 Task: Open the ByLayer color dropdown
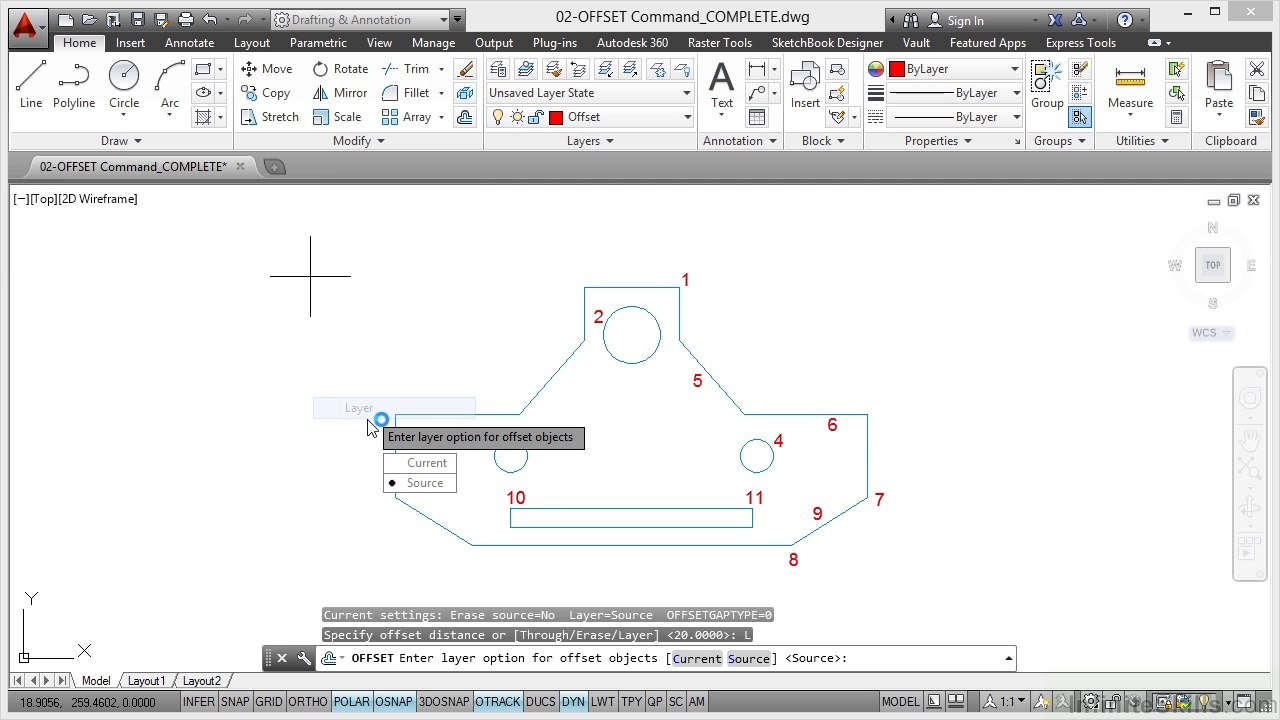pos(954,69)
